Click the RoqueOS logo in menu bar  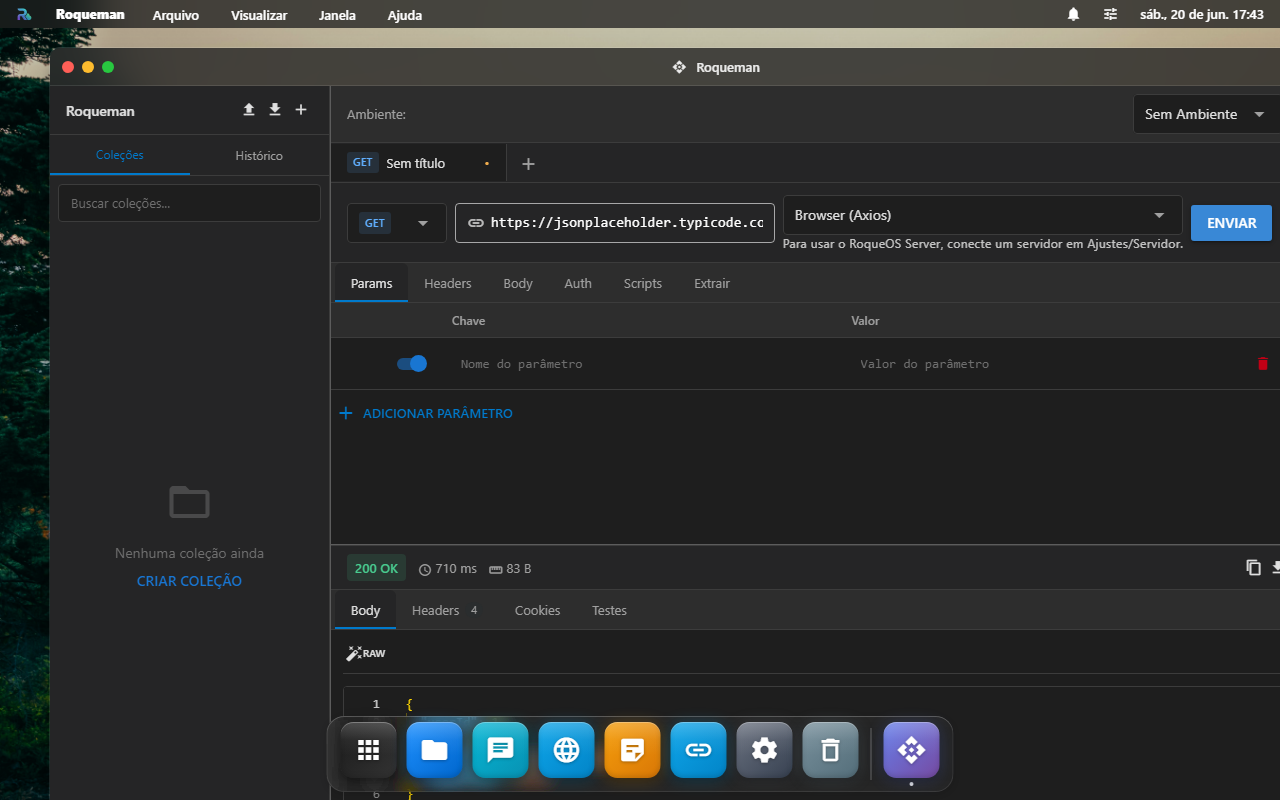24,15
